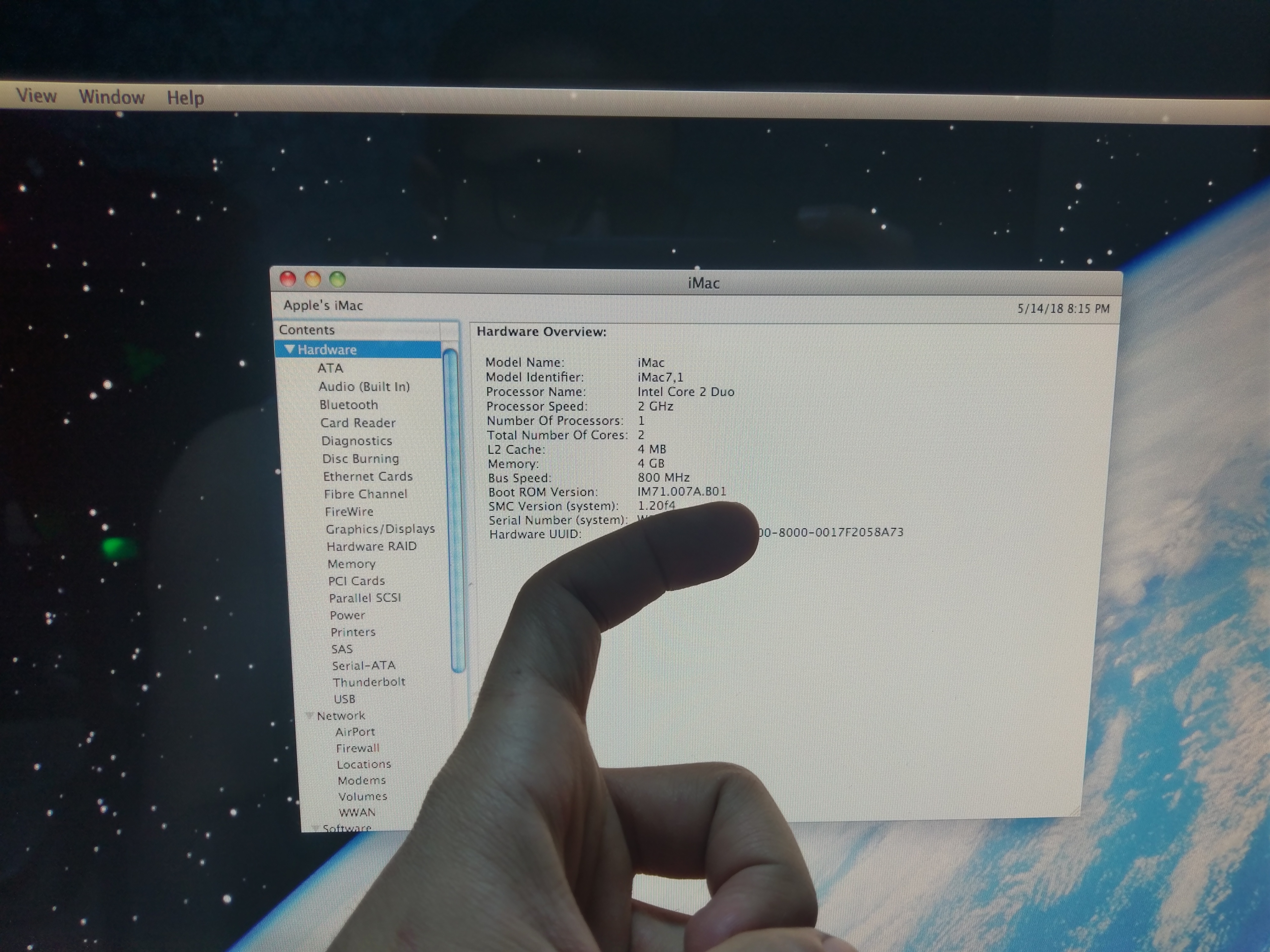Select ATA in the contents list
Viewport: 1270px width, 952px height.
pos(330,368)
